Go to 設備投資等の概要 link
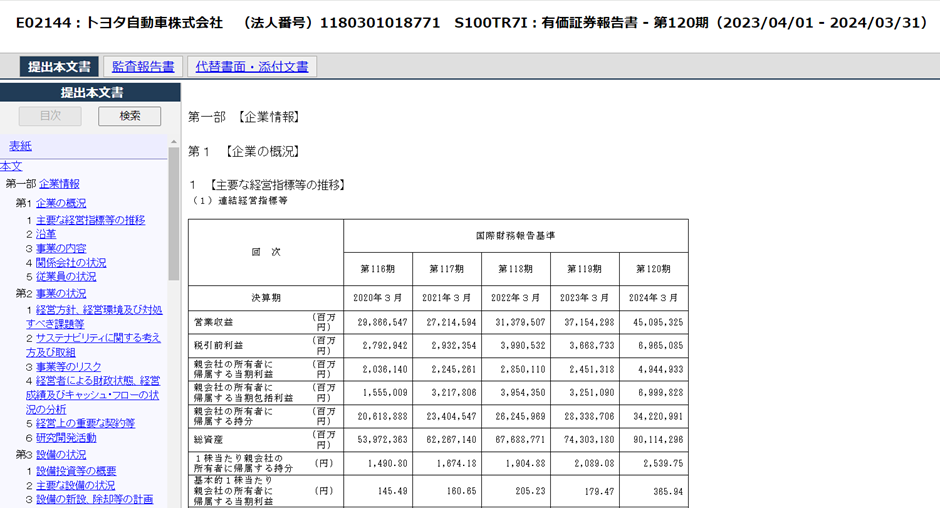The image size is (940, 508). click(76, 471)
